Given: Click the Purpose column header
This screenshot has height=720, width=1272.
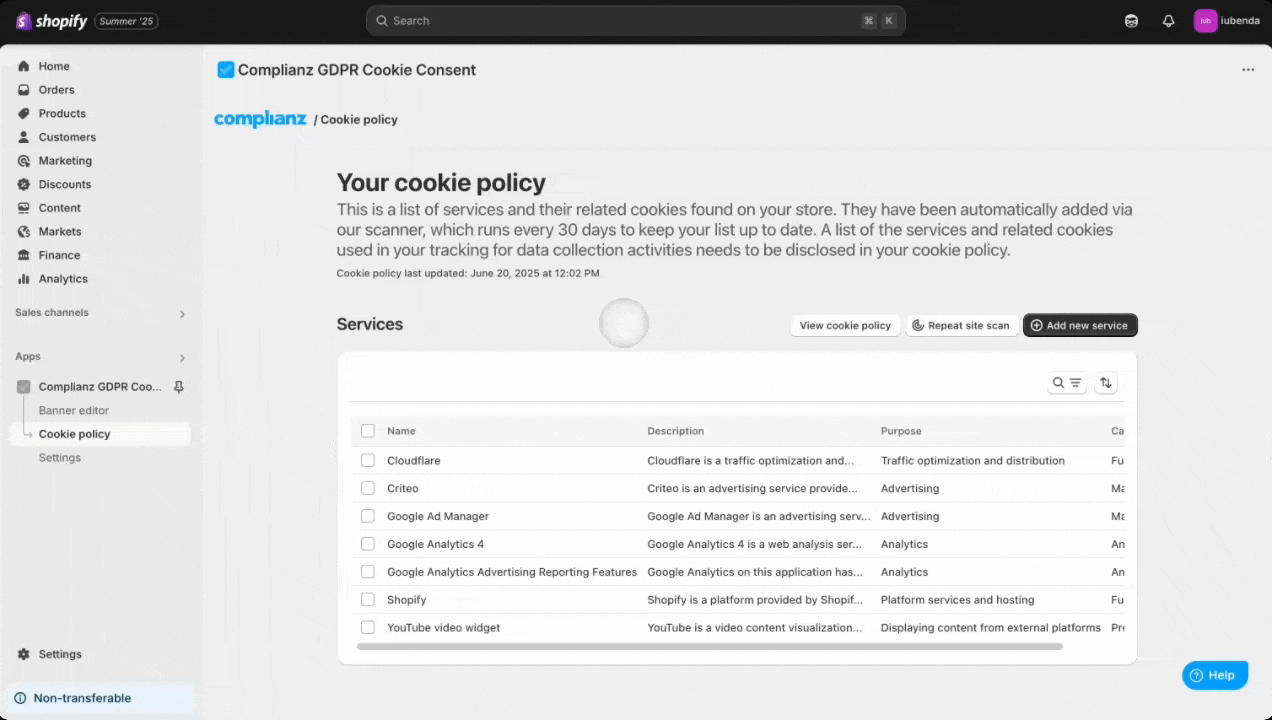Looking at the screenshot, I should tap(901, 431).
